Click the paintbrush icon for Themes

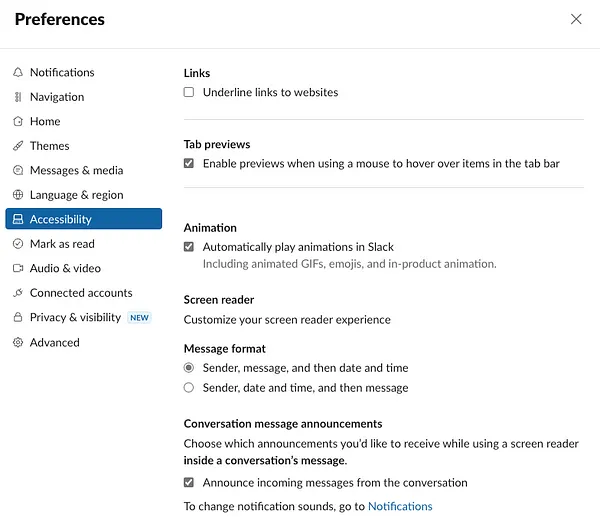[x=18, y=146]
